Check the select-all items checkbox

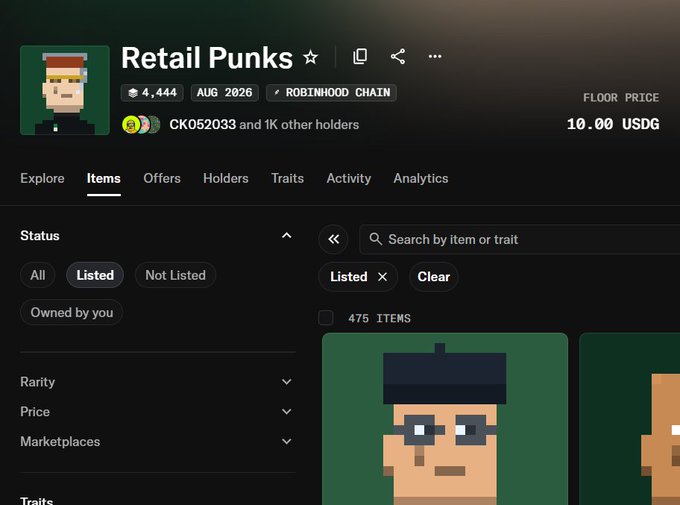click(326, 318)
